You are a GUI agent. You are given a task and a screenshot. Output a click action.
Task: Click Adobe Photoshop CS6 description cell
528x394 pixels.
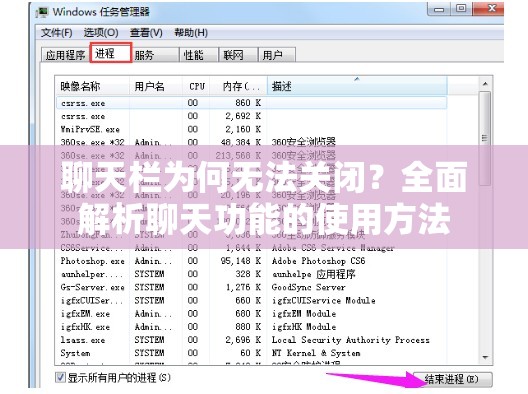tap(319, 261)
